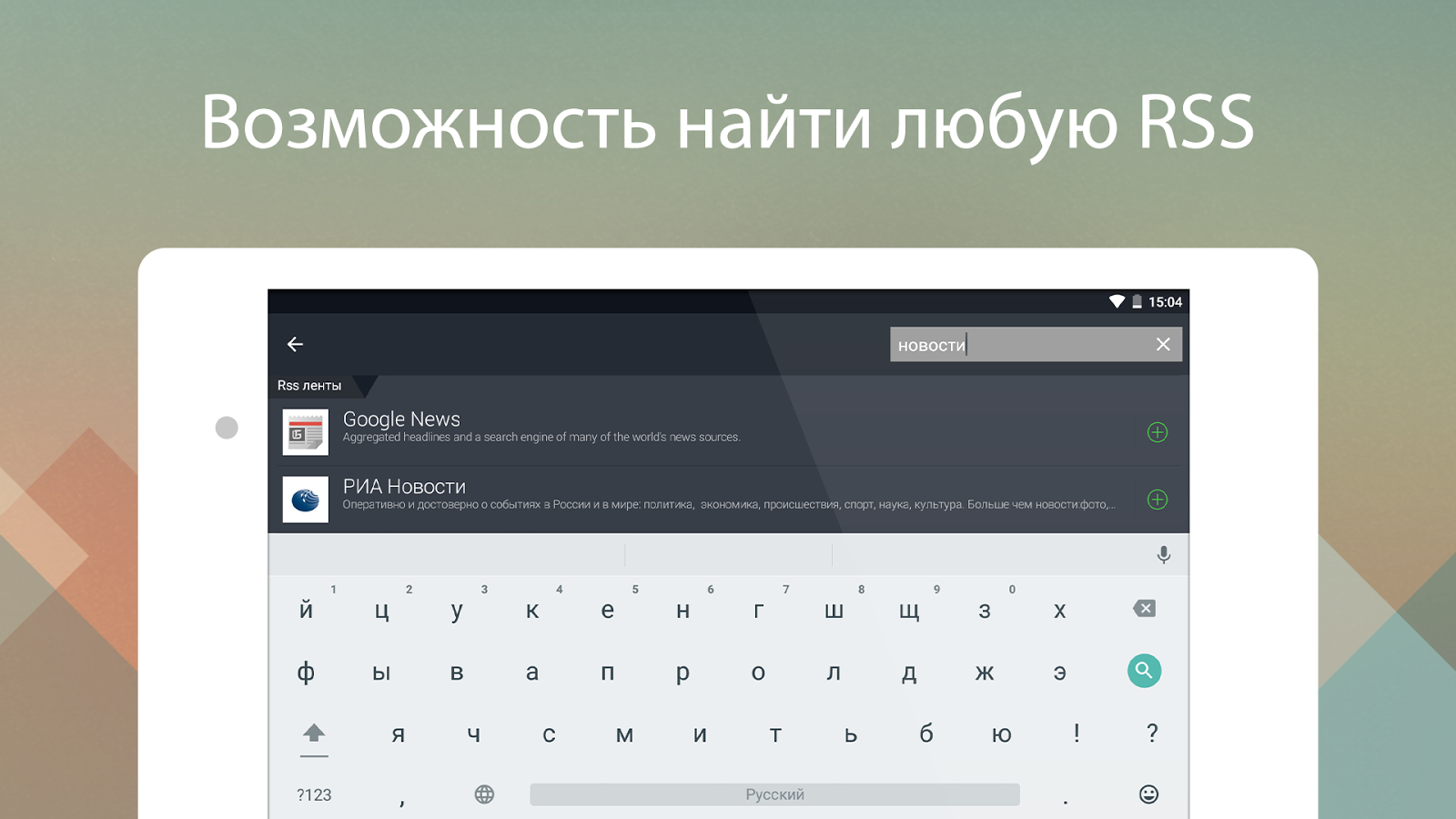Open the Google News thumbnail
Viewport: 1456px width, 819px height.
coord(306,432)
